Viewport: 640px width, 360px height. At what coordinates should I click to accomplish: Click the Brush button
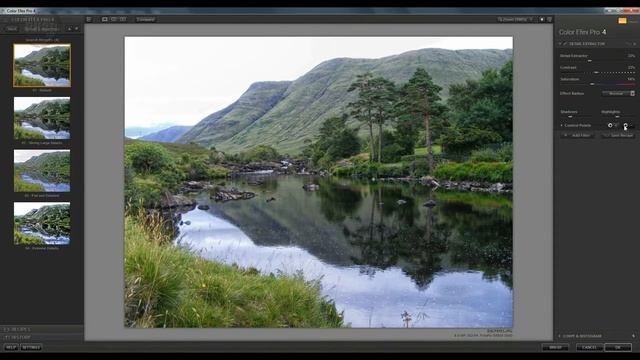coord(555,347)
